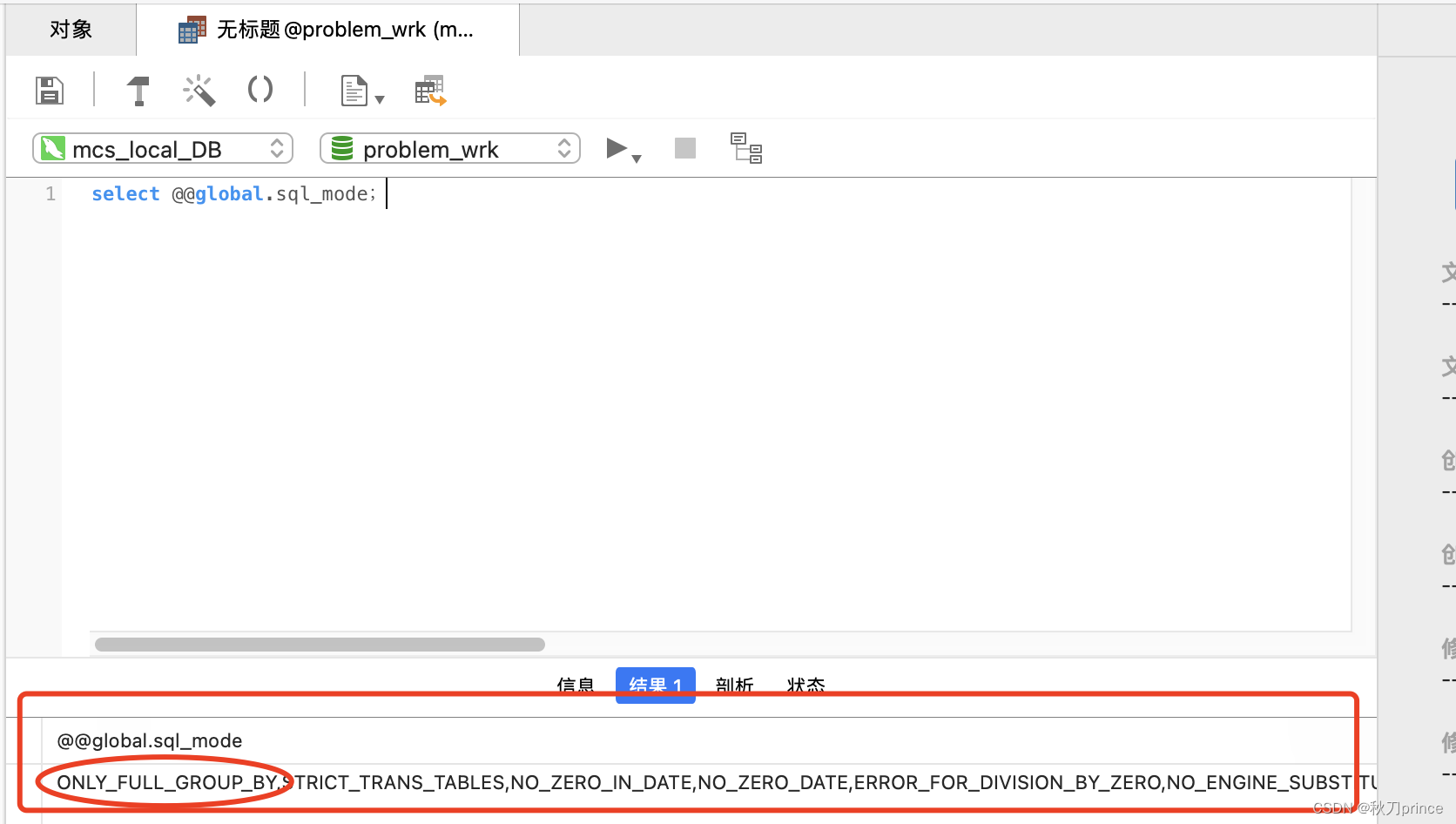The width and height of the screenshot is (1456, 824).
Task: Click the gray Stop execution button
Action: [x=685, y=148]
